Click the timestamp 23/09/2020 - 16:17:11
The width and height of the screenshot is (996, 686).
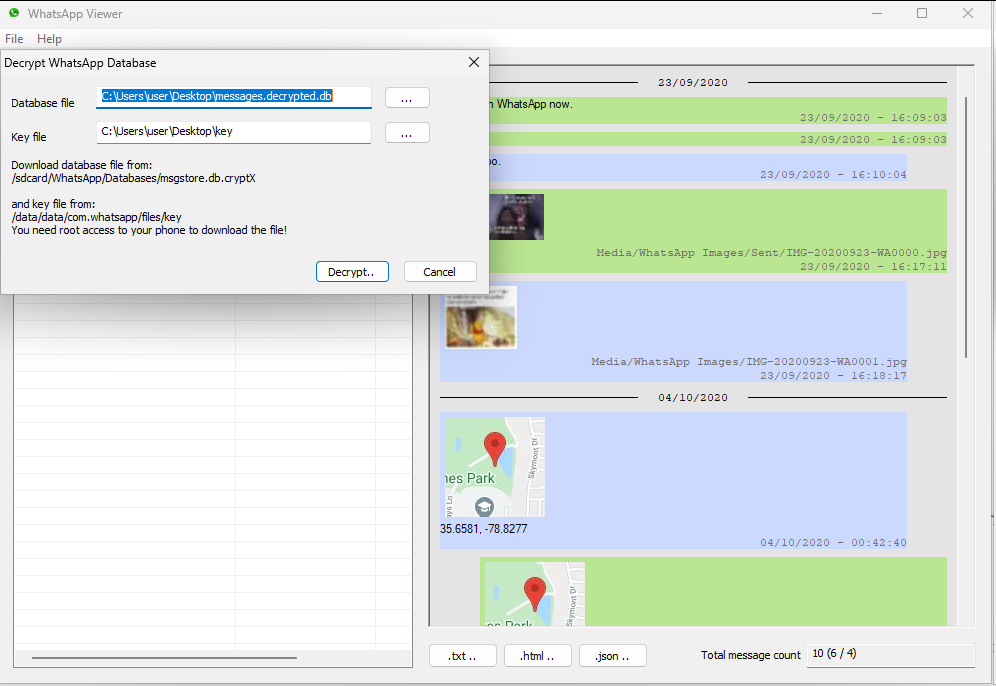click(873, 267)
